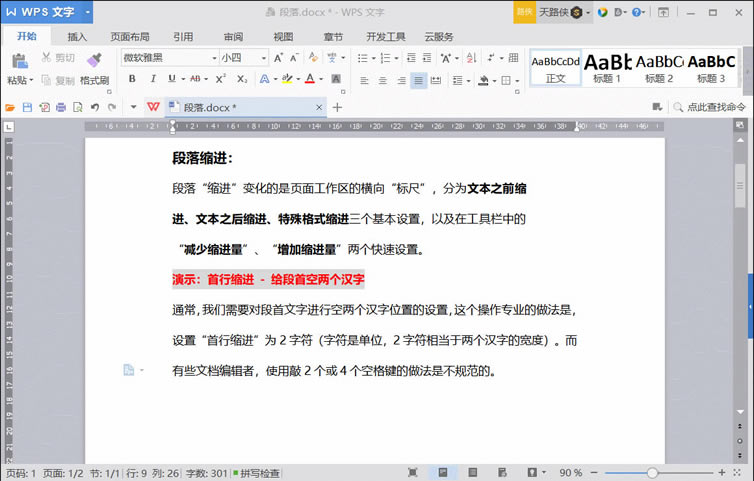This screenshot has height=481, width=754.
Task: Open WPS home red W icon
Action: pyautogui.click(x=153, y=107)
